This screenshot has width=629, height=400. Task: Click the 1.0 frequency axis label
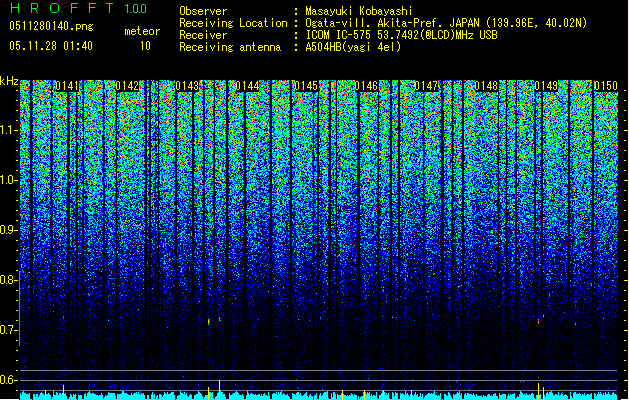click(x=9, y=181)
